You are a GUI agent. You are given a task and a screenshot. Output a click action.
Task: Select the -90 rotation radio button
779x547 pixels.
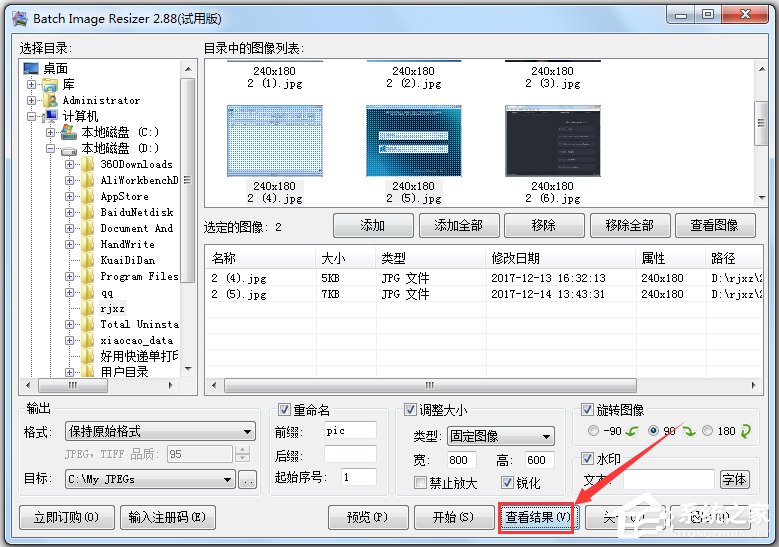594,431
